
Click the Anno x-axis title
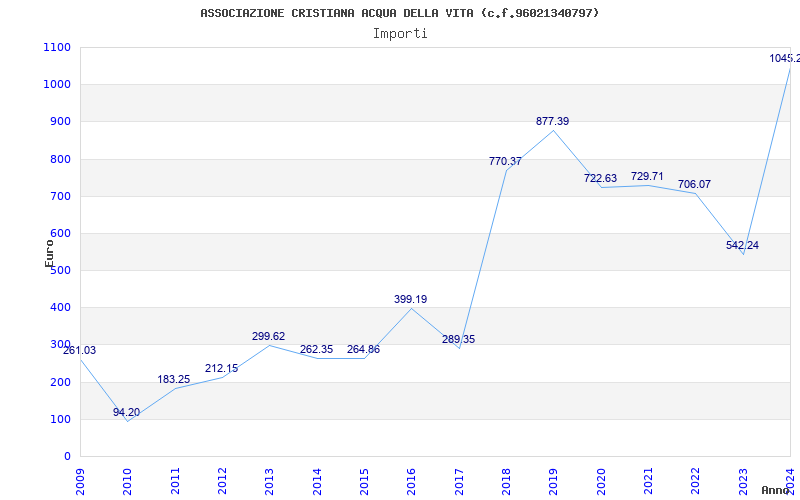pyautogui.click(x=776, y=490)
